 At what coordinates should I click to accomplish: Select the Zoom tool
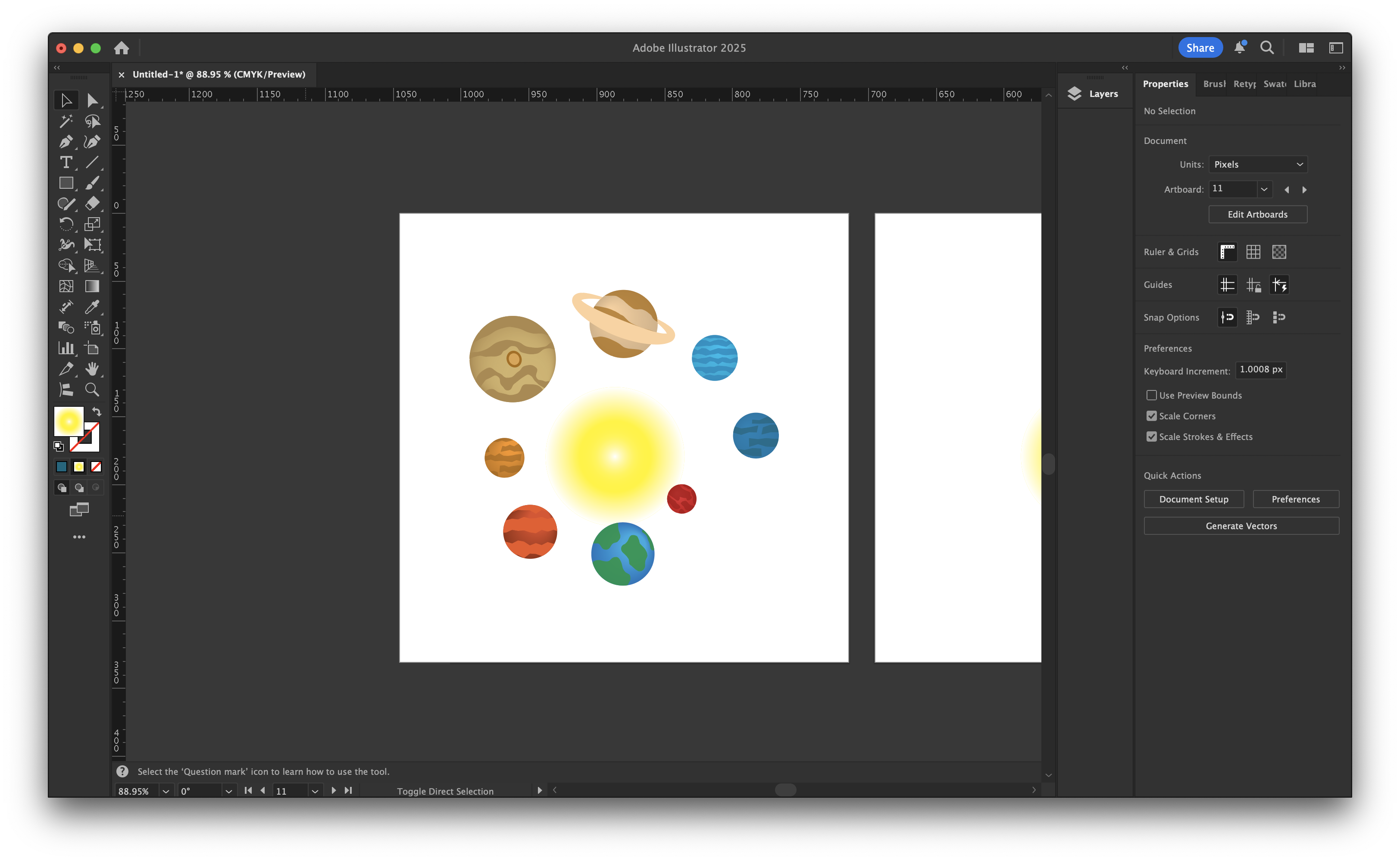92,390
